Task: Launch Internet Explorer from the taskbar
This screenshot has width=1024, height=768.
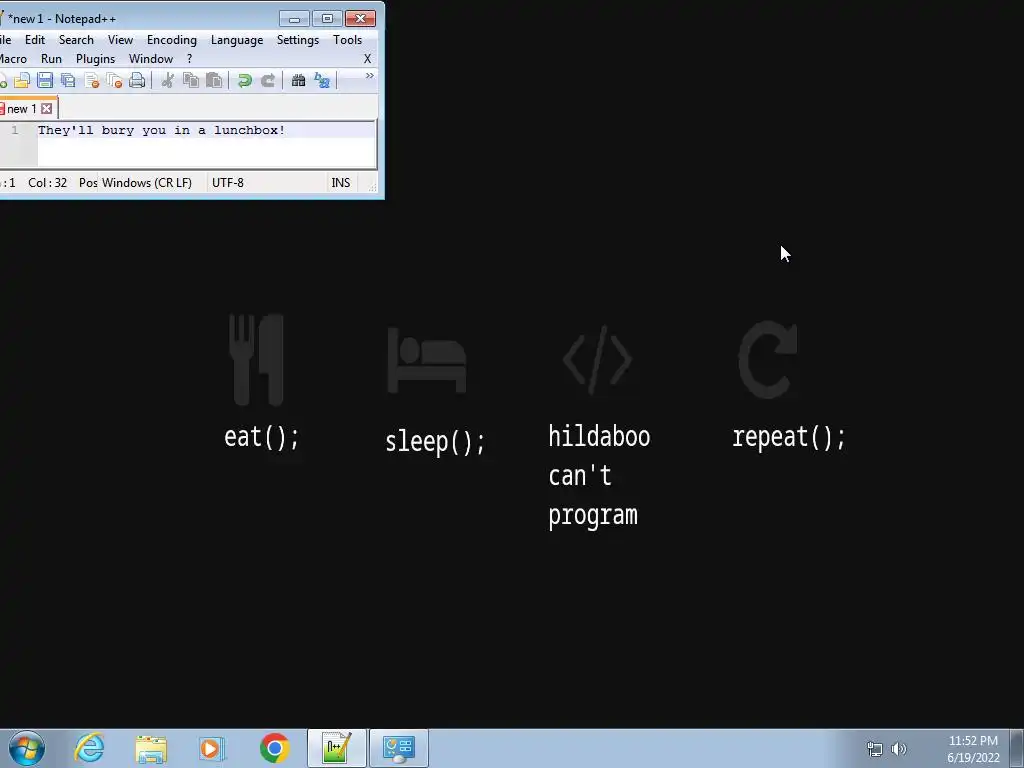Action: (89, 748)
